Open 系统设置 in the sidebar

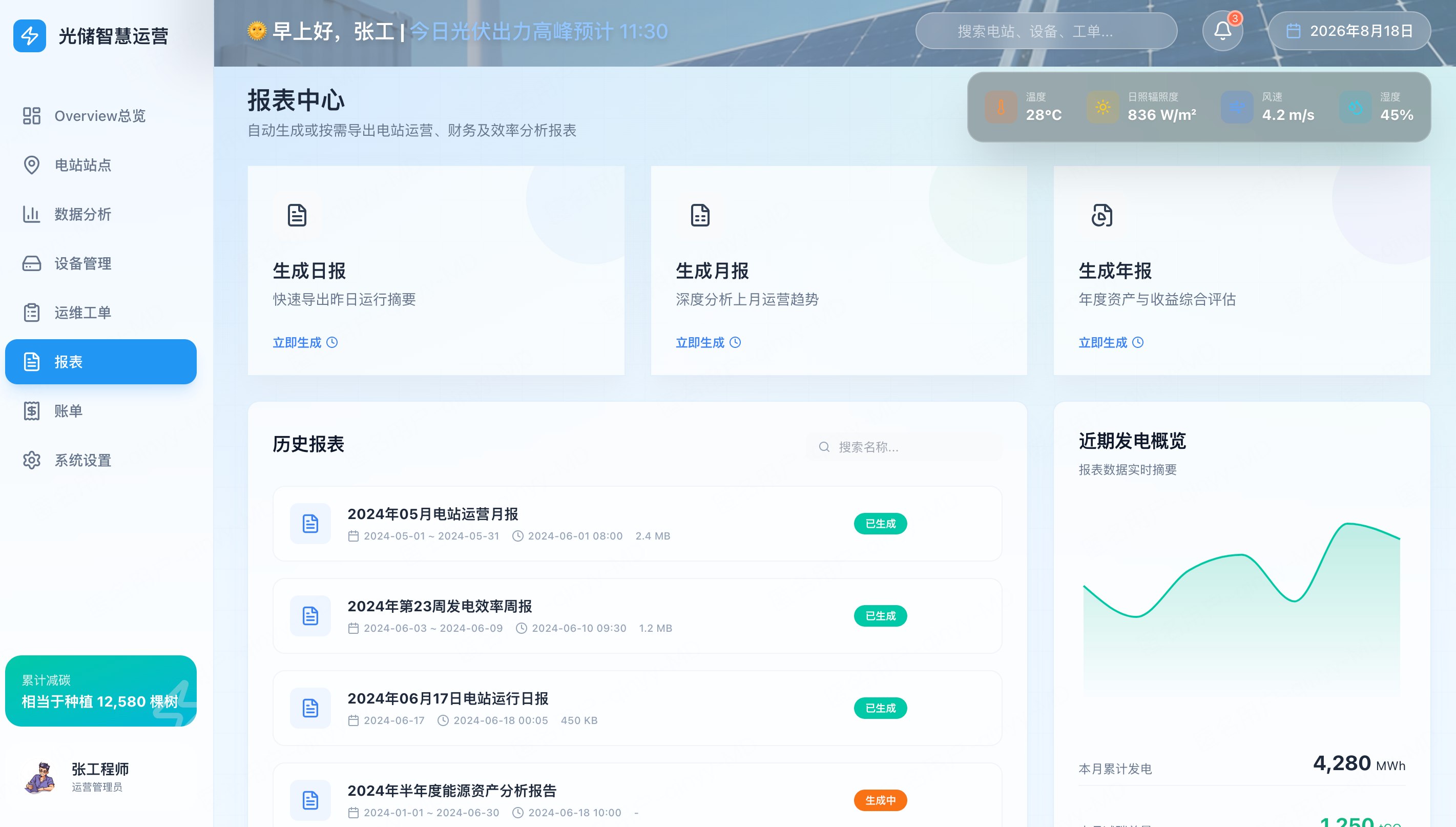click(x=100, y=460)
